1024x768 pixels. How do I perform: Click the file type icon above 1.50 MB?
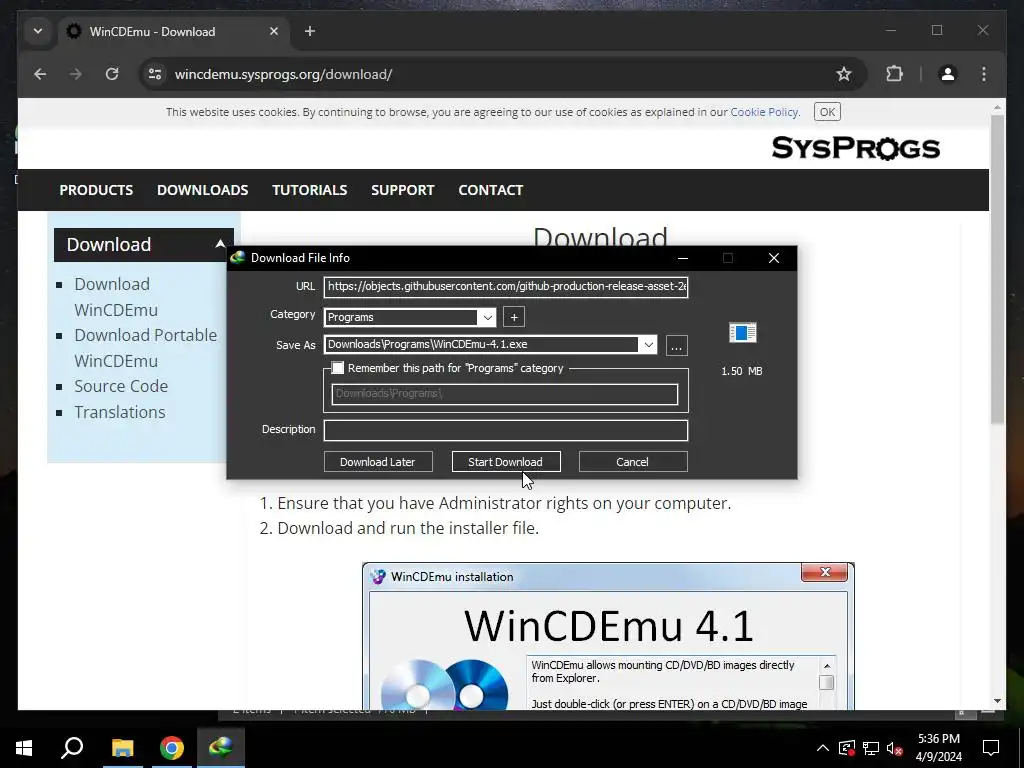click(743, 333)
